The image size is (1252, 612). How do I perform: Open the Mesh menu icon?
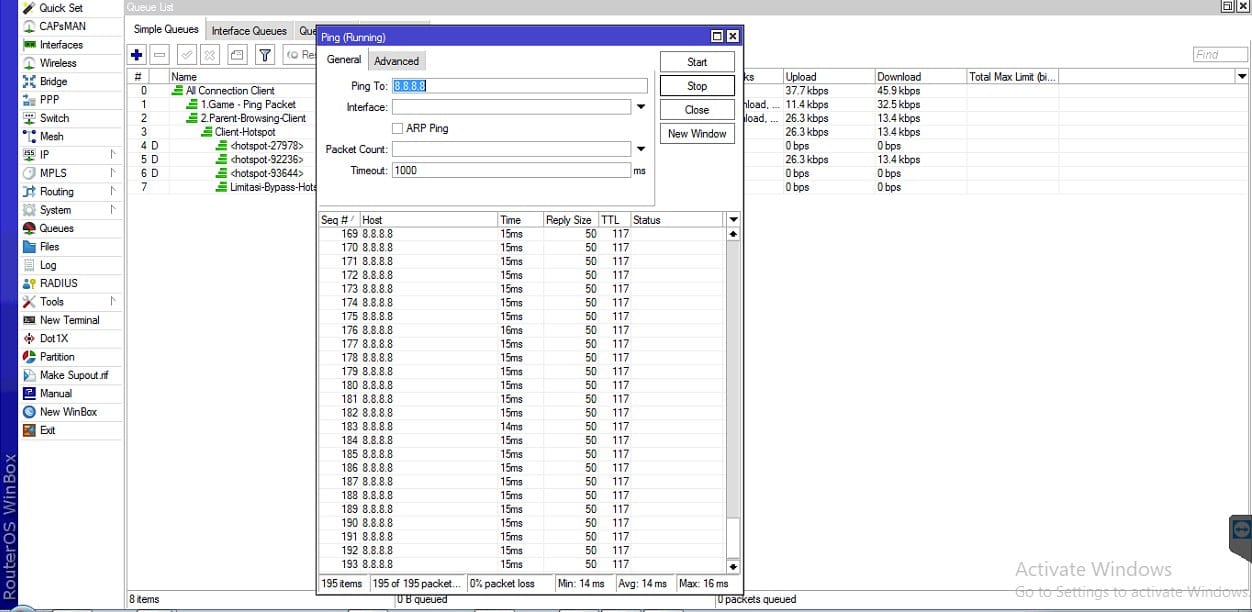coord(30,137)
